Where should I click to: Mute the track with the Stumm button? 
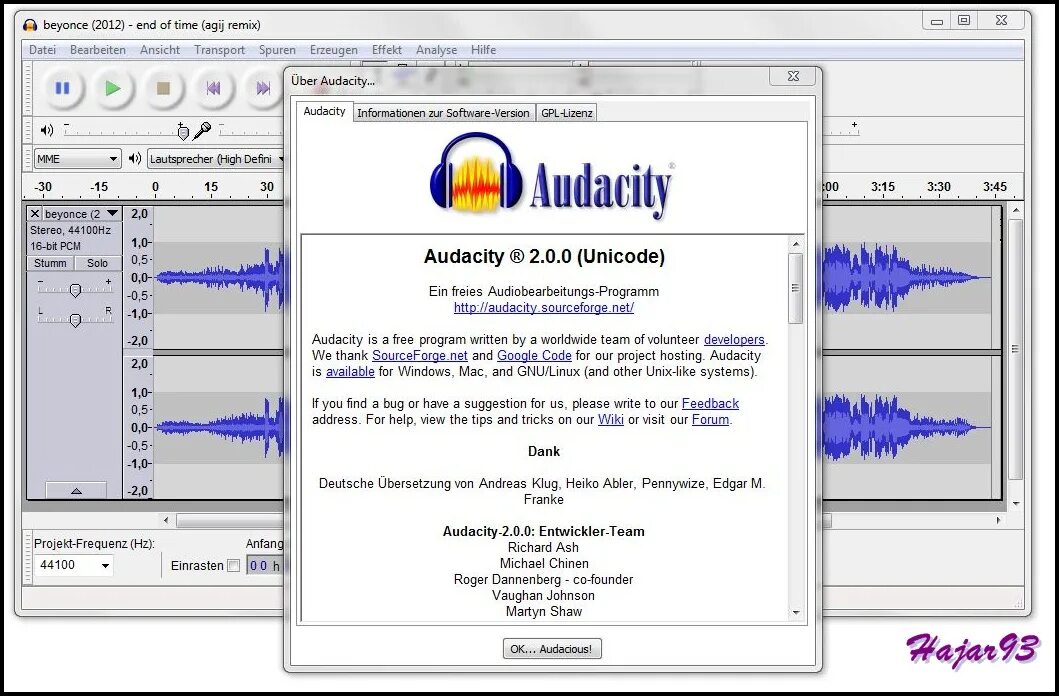[x=50, y=263]
